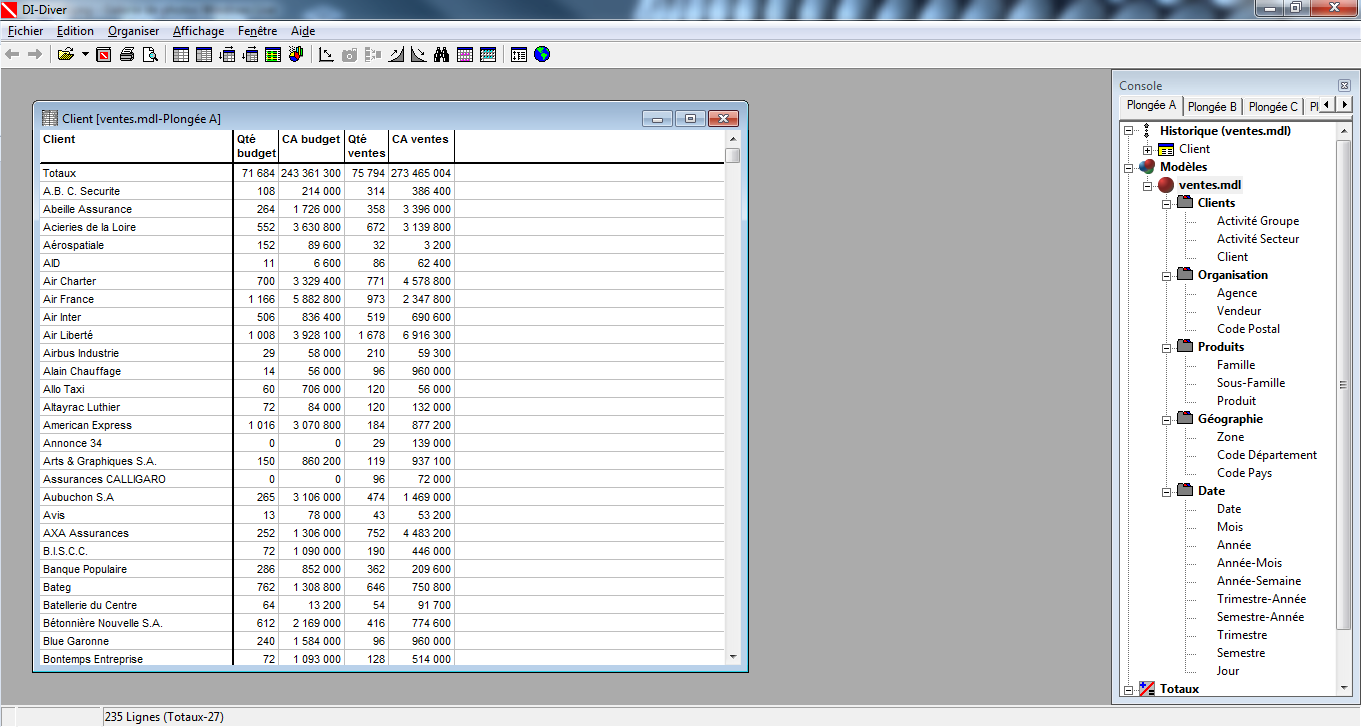
Task: Click the camera snapshot toolbar icon
Action: pyautogui.click(x=349, y=54)
